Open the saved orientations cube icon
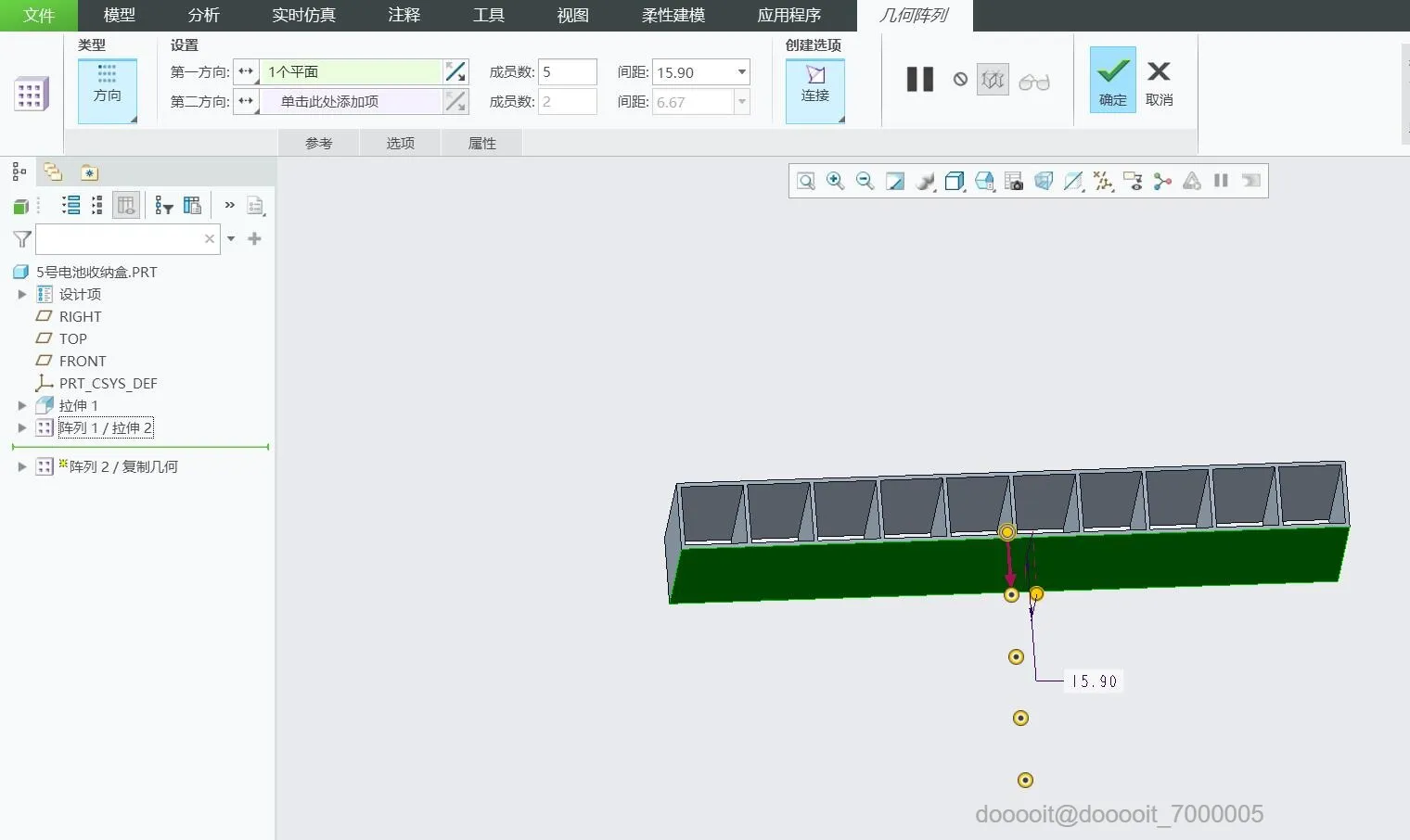This screenshot has height=840, width=1410. (984, 181)
